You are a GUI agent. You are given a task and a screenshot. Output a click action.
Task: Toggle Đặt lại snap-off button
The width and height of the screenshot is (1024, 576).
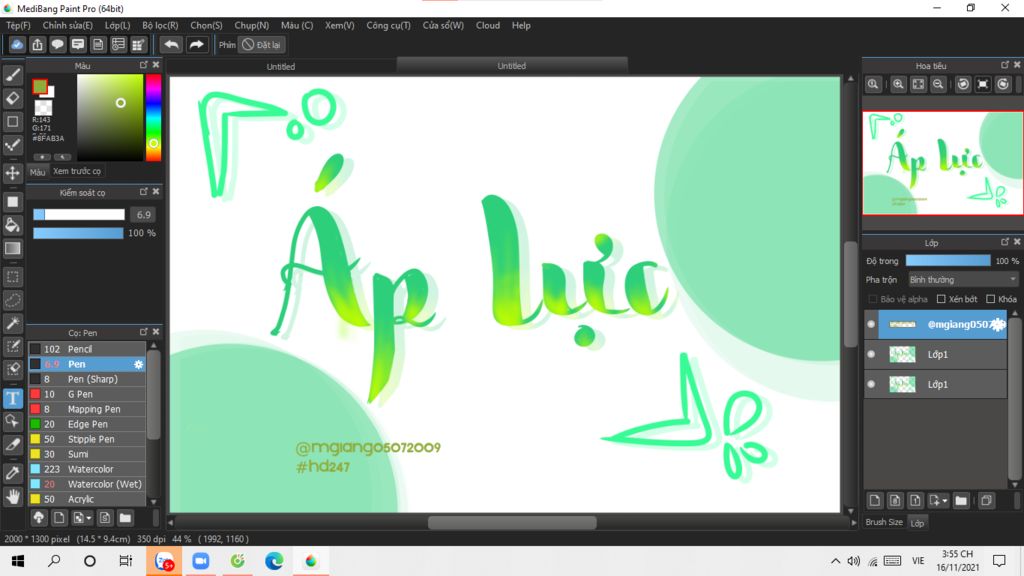pos(262,44)
